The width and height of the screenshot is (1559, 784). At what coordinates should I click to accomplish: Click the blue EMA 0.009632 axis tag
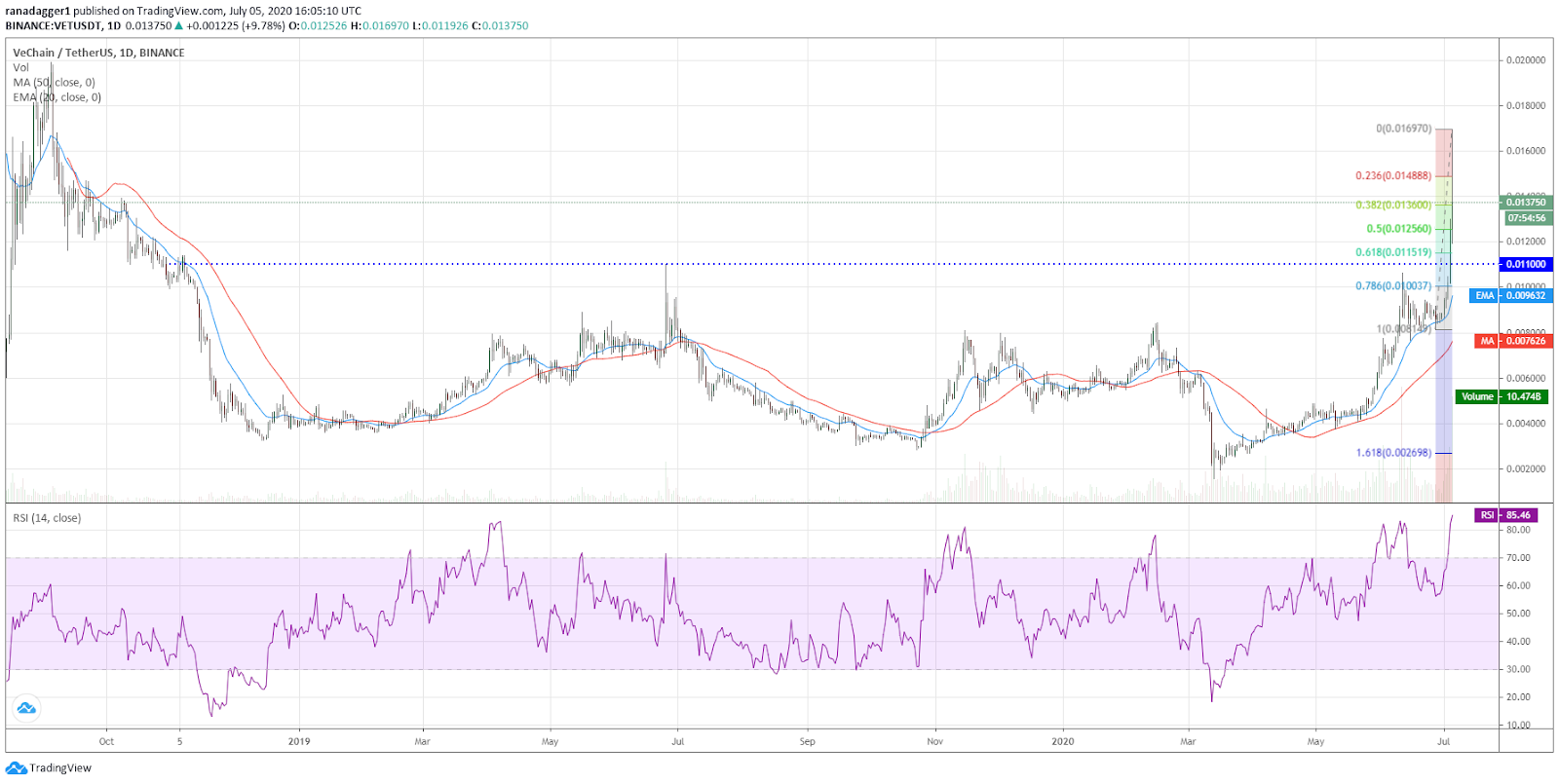pos(1510,295)
